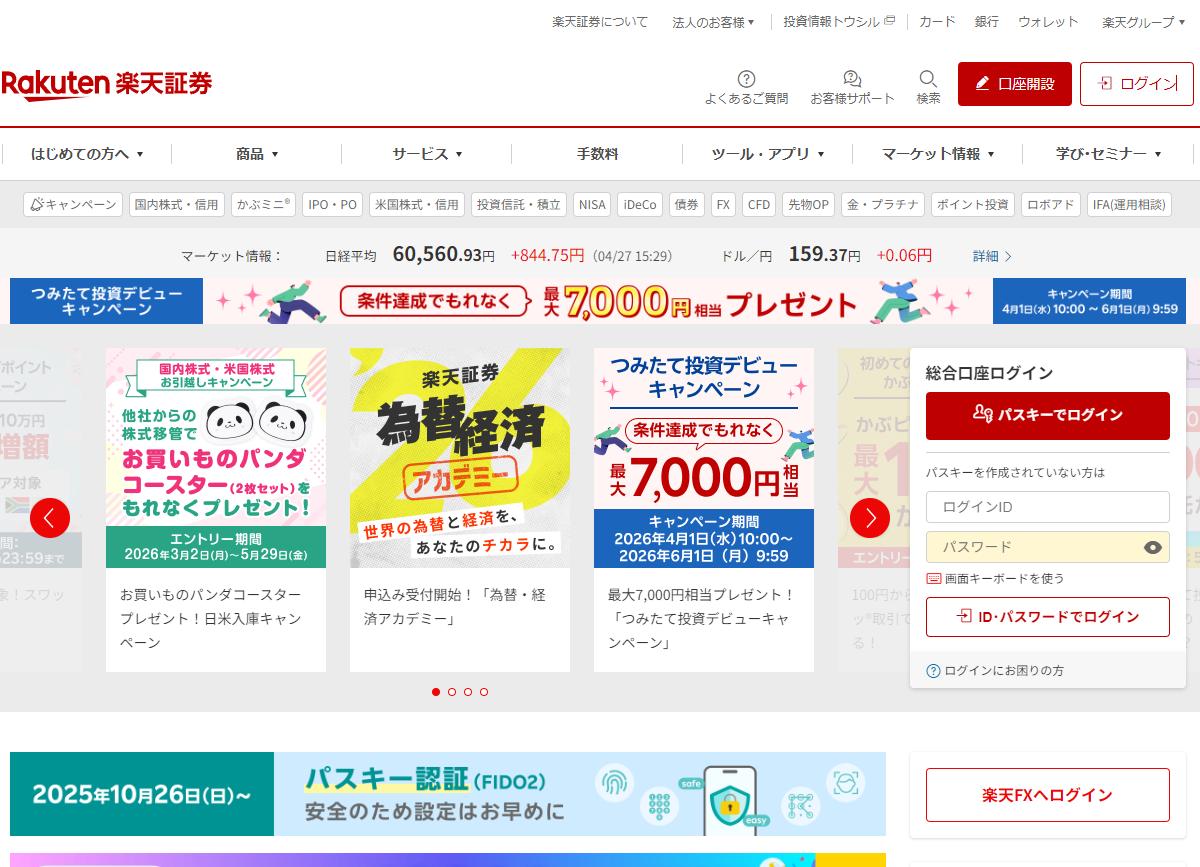Screen dimensions: 1200x867
Task: Click the ログインID input field
Action: pos(1047,507)
